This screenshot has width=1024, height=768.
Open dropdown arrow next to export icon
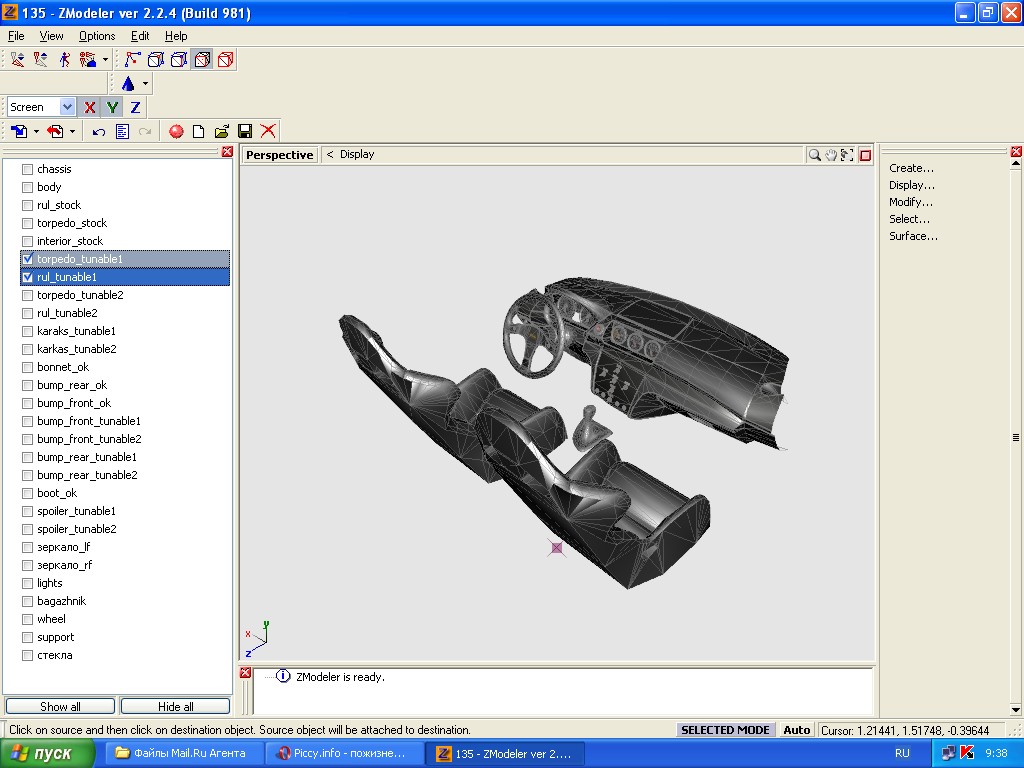72,131
